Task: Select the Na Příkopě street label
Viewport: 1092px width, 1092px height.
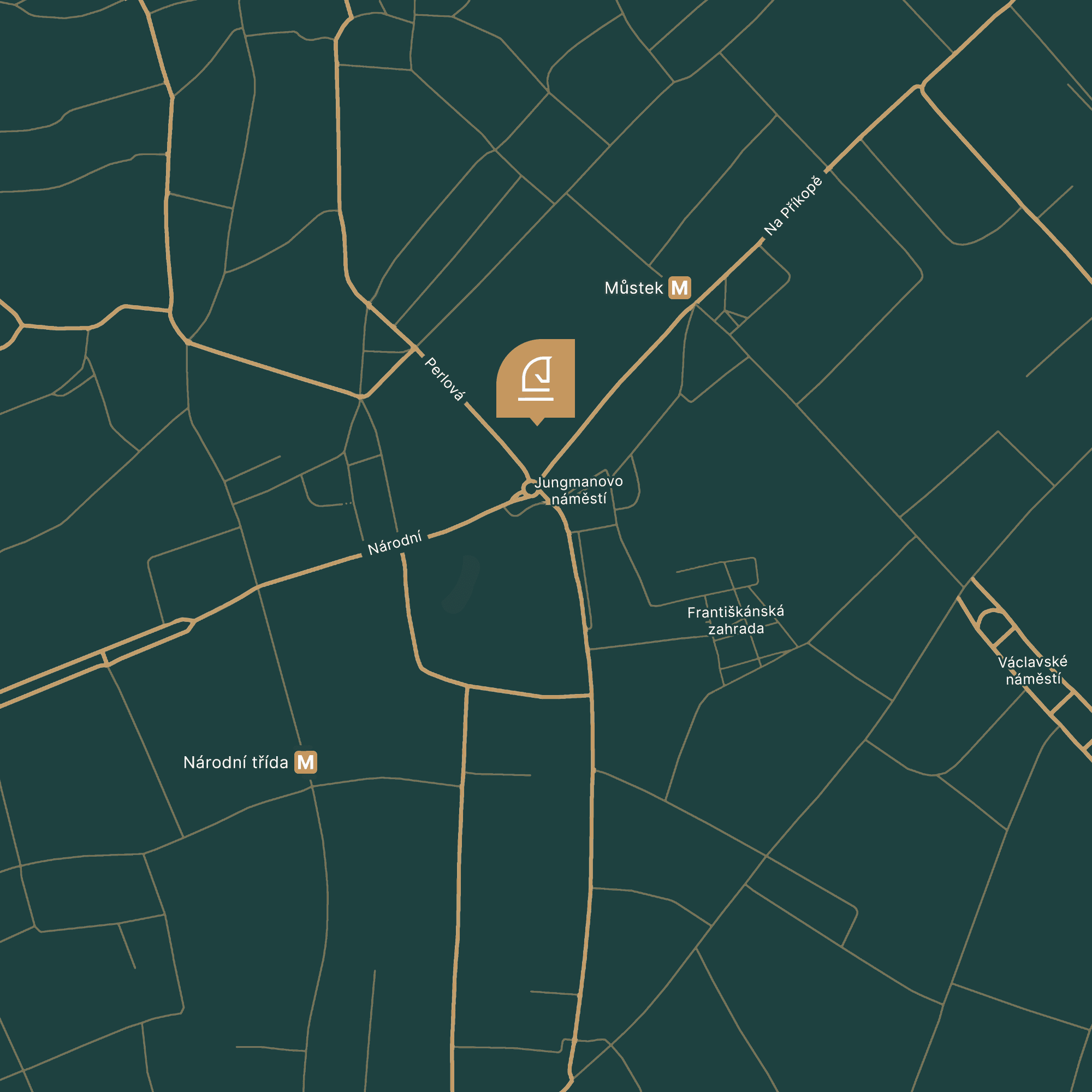Action: click(792, 206)
